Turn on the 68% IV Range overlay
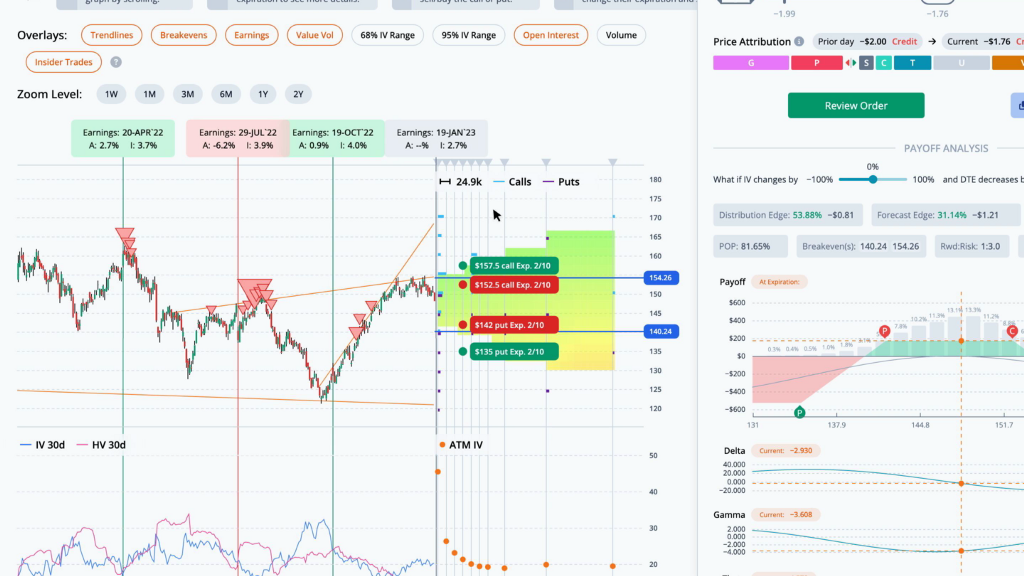The height and width of the screenshot is (576, 1024). coord(387,35)
